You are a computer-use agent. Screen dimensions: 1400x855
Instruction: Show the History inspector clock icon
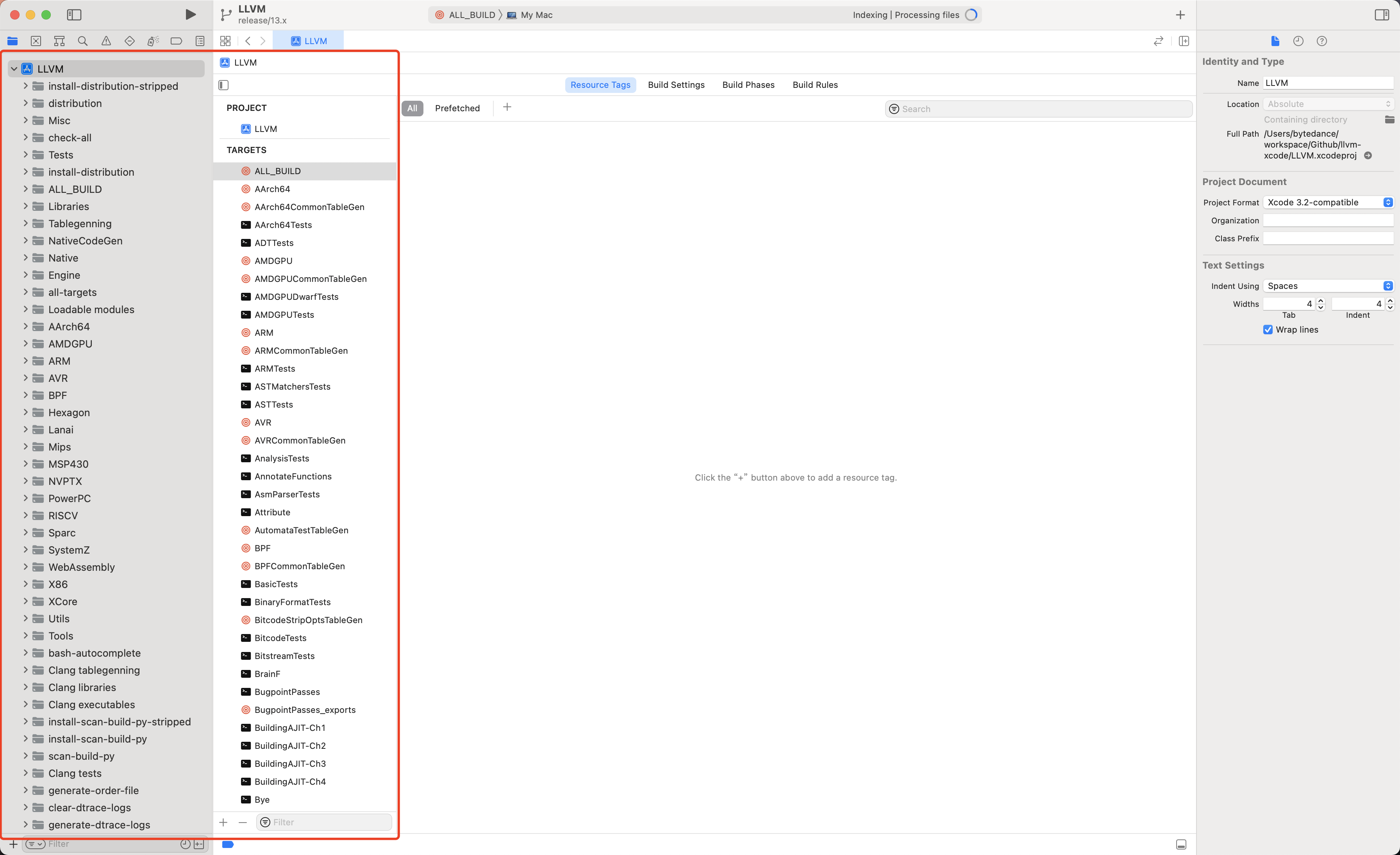(x=1298, y=41)
